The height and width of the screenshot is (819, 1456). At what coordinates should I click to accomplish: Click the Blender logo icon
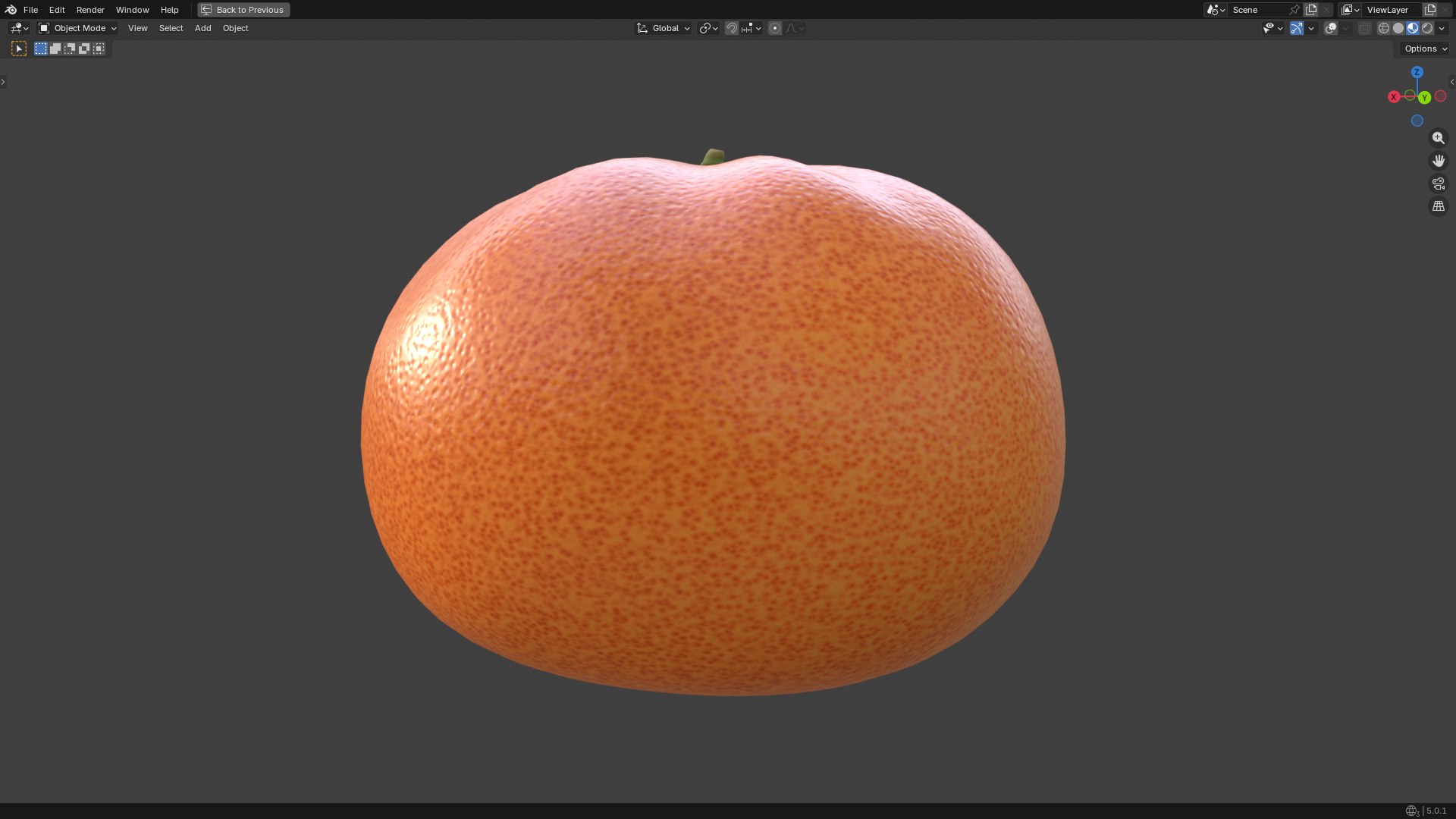(11, 10)
